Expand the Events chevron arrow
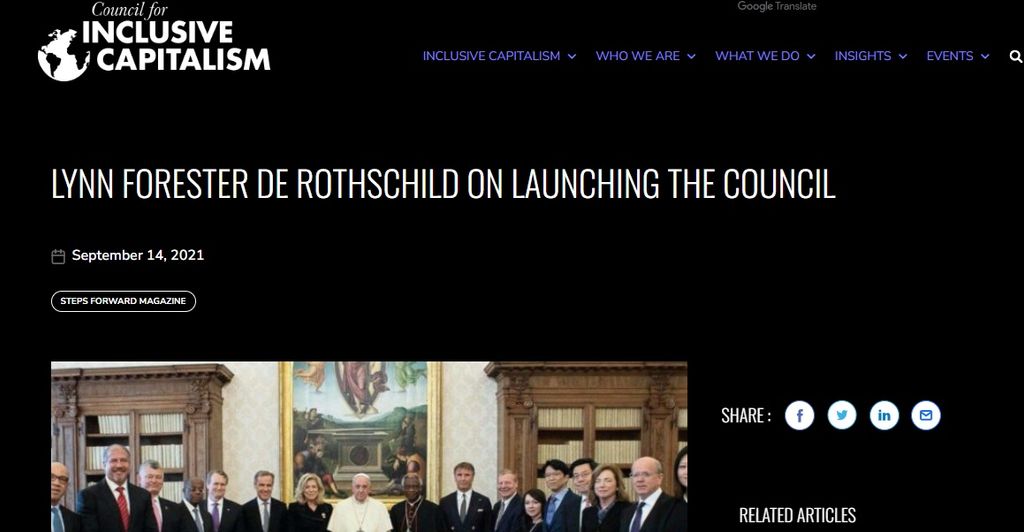The height and width of the screenshot is (532, 1024). coord(985,57)
